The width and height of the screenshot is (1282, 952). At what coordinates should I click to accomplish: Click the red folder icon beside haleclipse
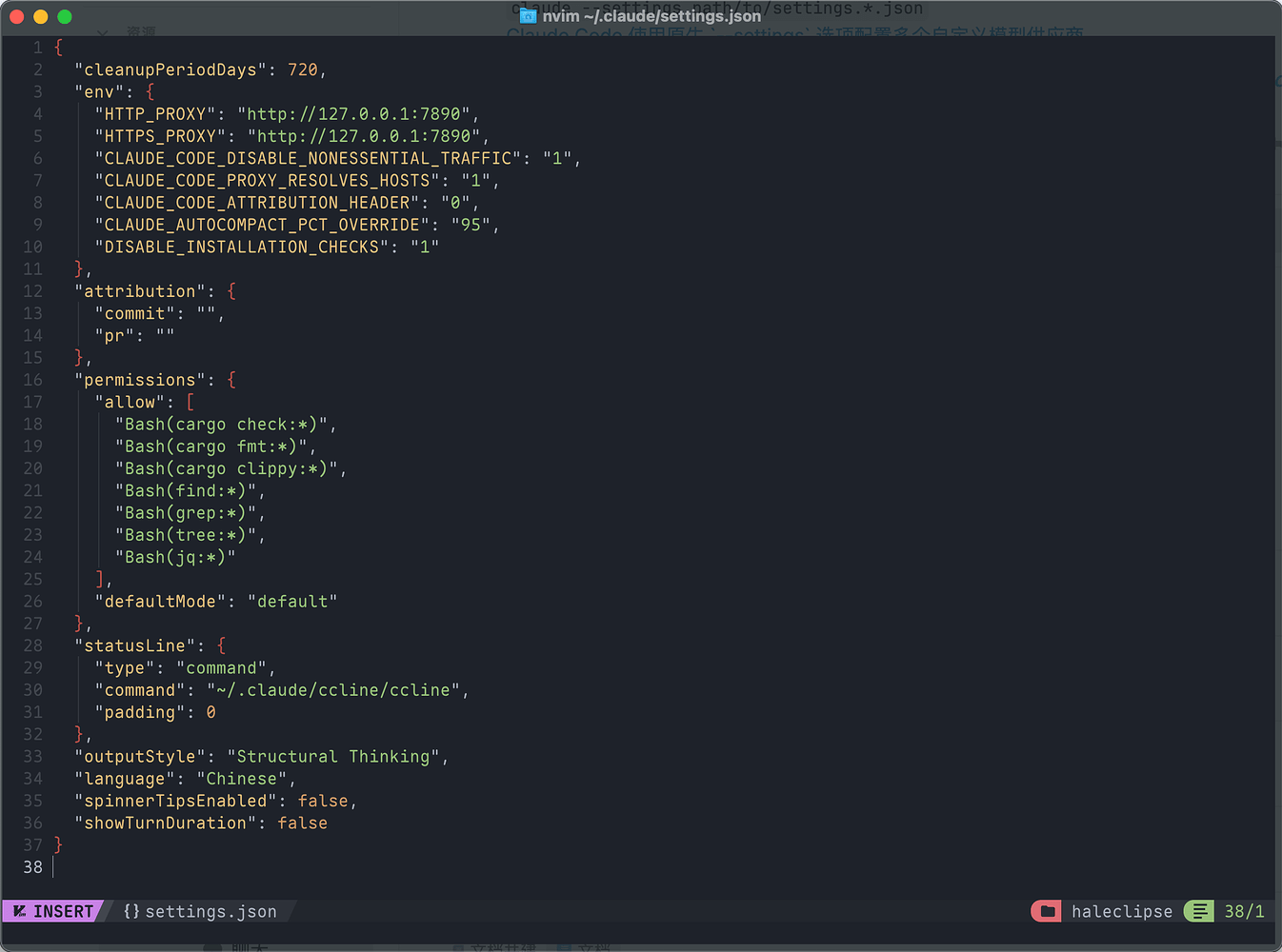coord(1047,911)
